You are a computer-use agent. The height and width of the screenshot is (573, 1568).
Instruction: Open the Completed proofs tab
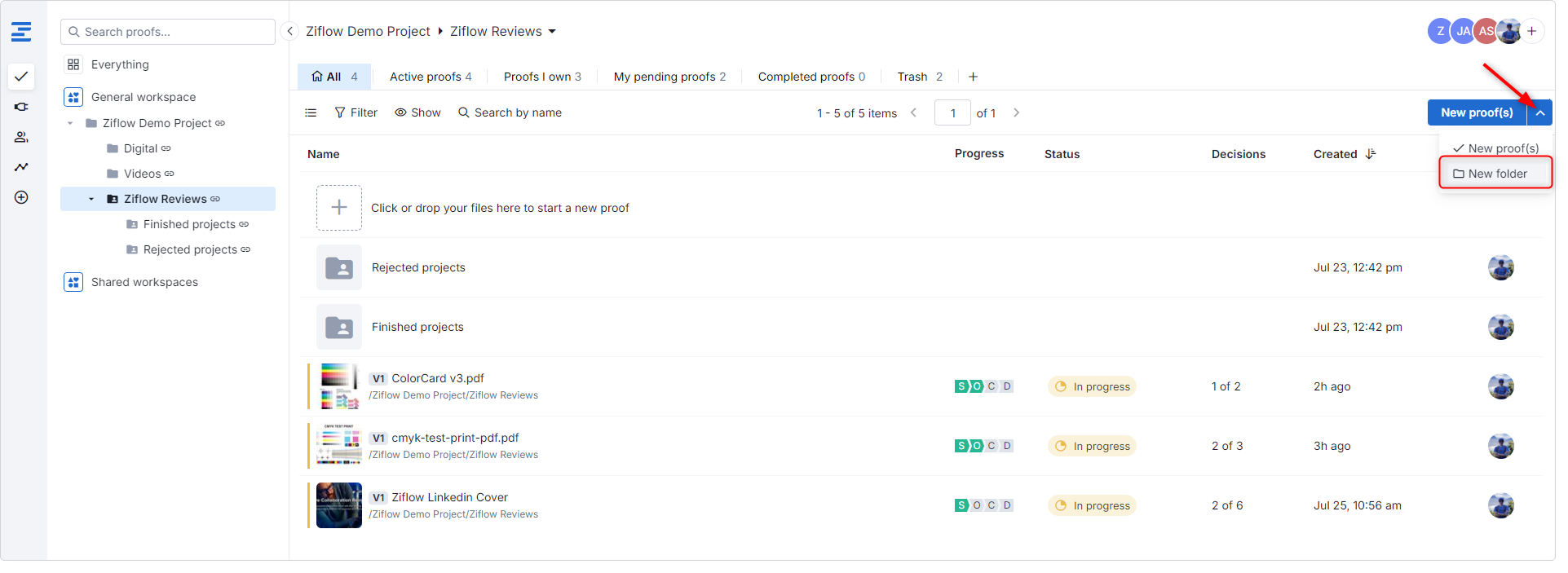[811, 77]
